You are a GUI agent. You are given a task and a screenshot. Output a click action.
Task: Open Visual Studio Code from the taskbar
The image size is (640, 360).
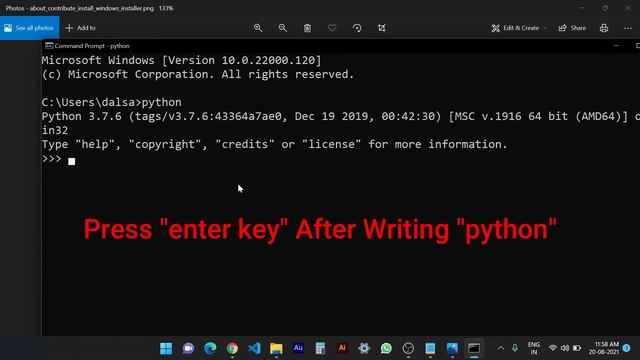254,348
